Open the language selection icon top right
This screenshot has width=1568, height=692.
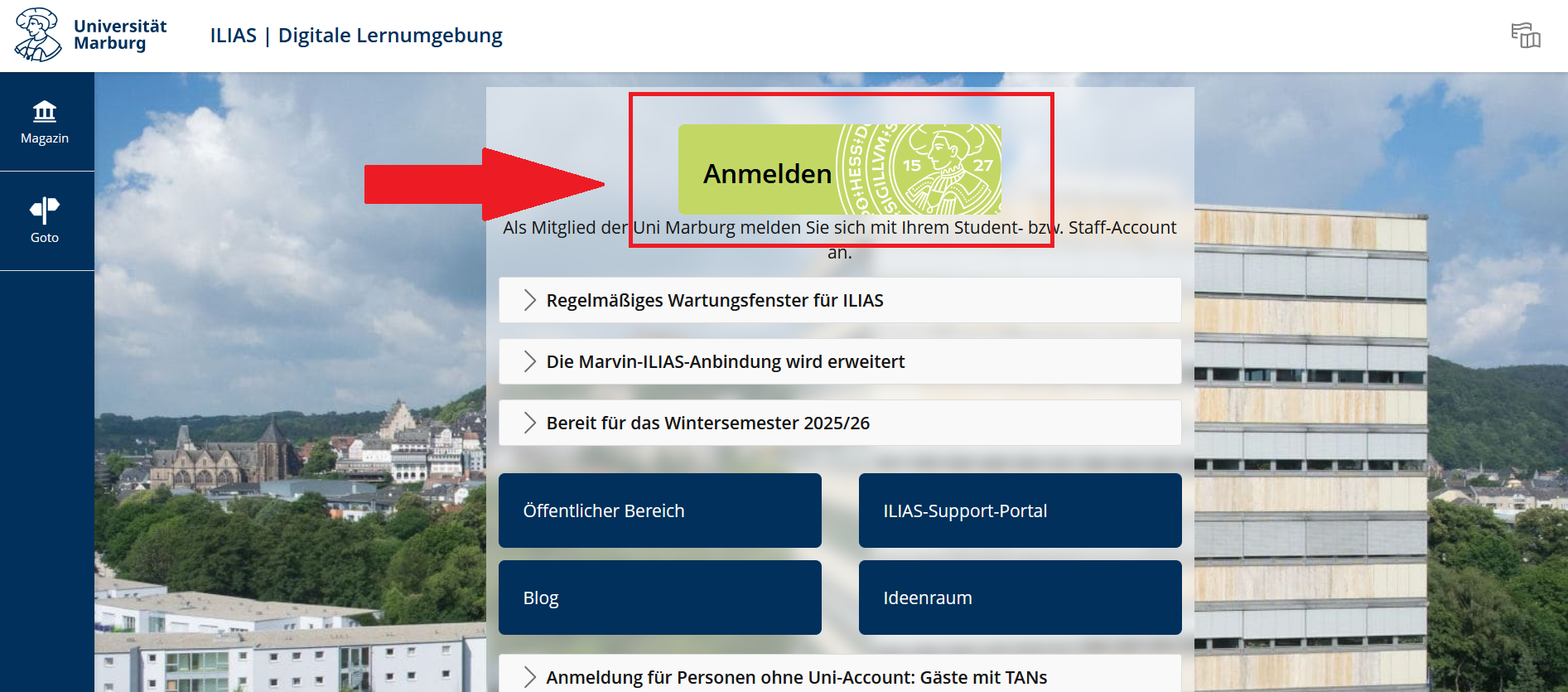pos(1527,36)
